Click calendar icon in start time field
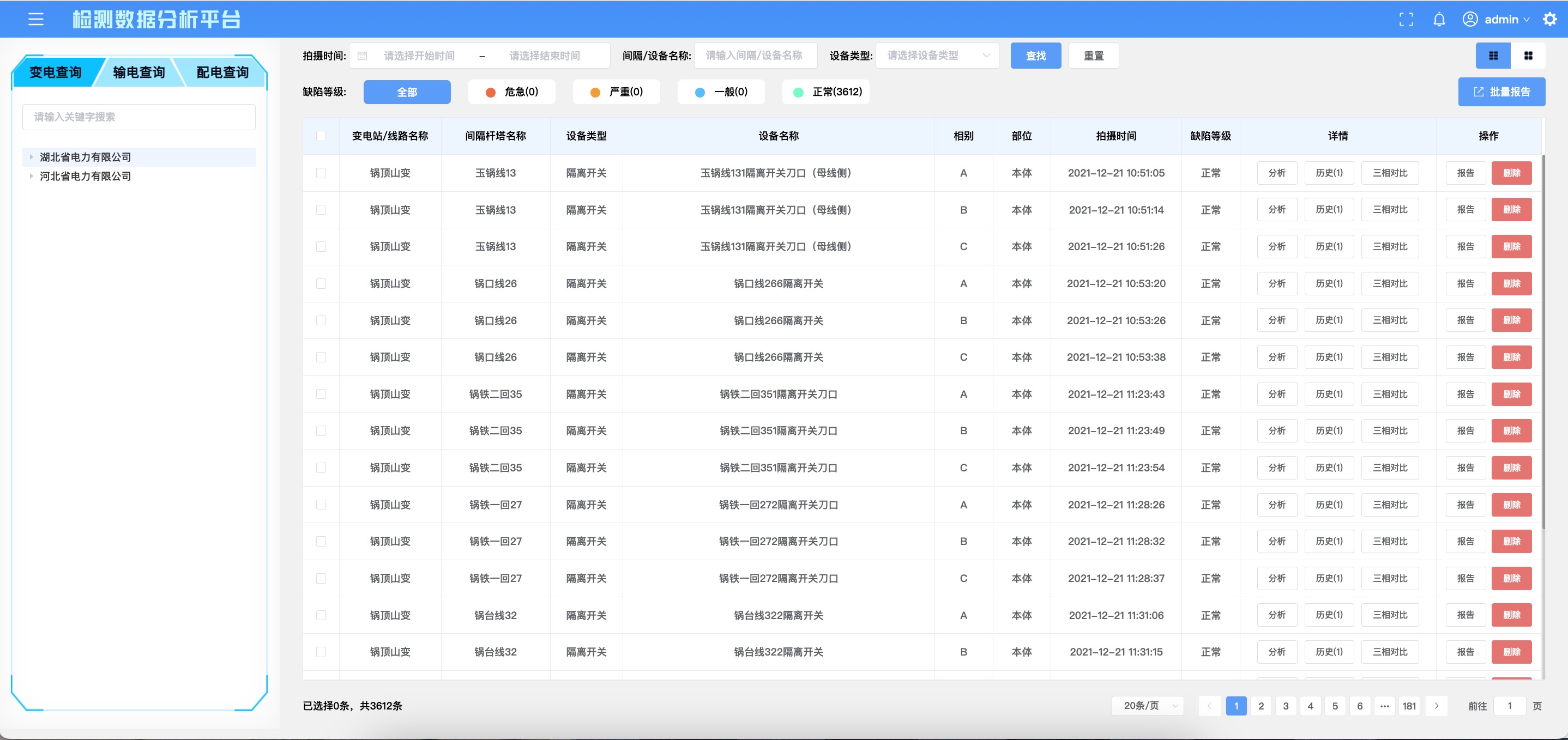The width and height of the screenshot is (1568, 740). click(362, 56)
